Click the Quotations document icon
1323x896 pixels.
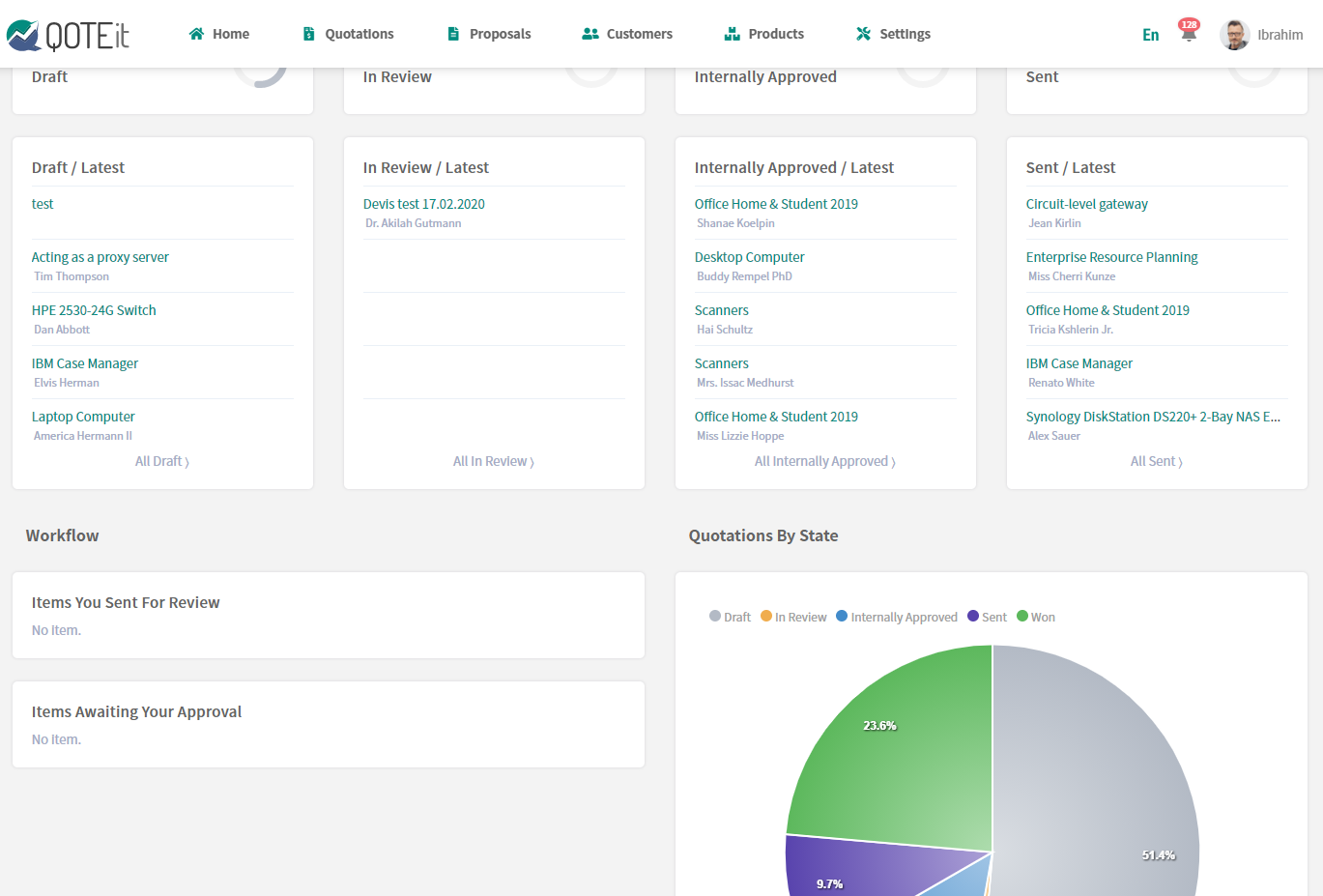309,34
